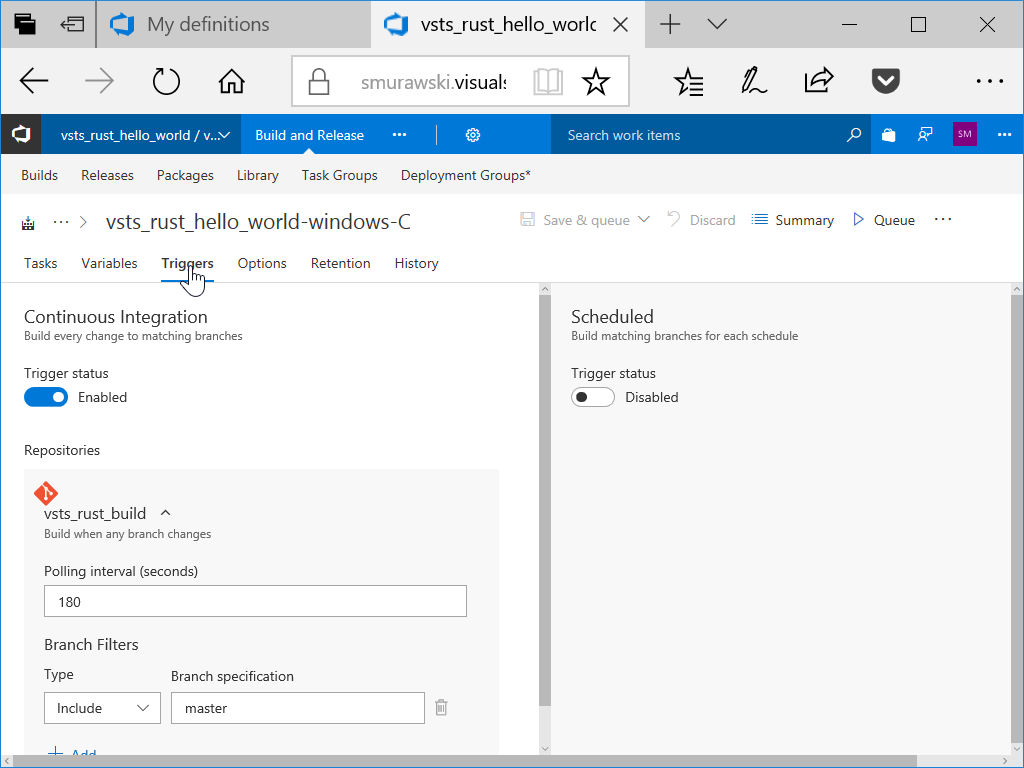
Task: Click the Visual Studio Team Services logo
Action: [21, 135]
